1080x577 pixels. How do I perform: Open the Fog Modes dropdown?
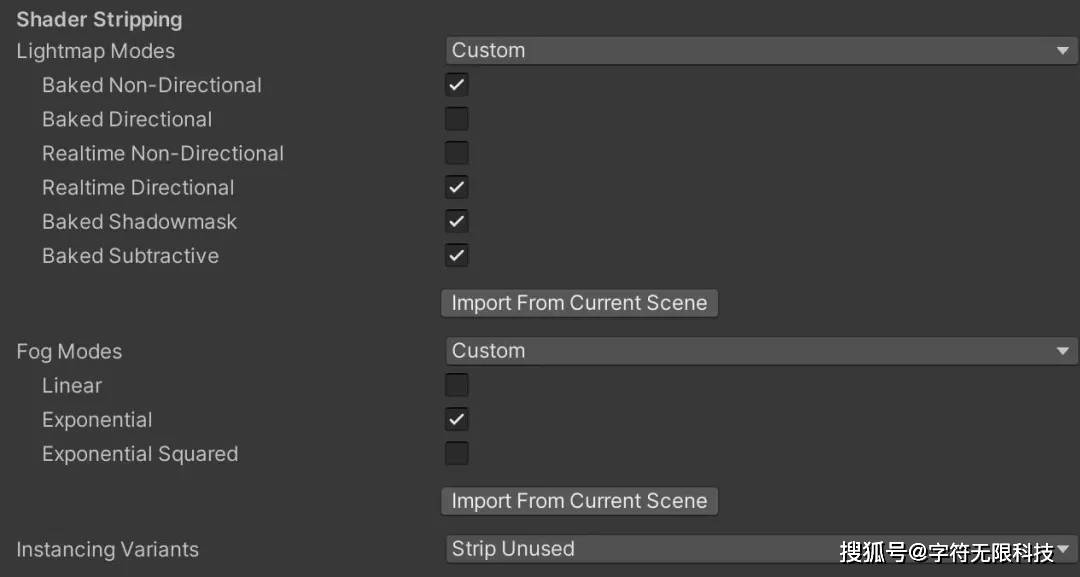(760, 350)
